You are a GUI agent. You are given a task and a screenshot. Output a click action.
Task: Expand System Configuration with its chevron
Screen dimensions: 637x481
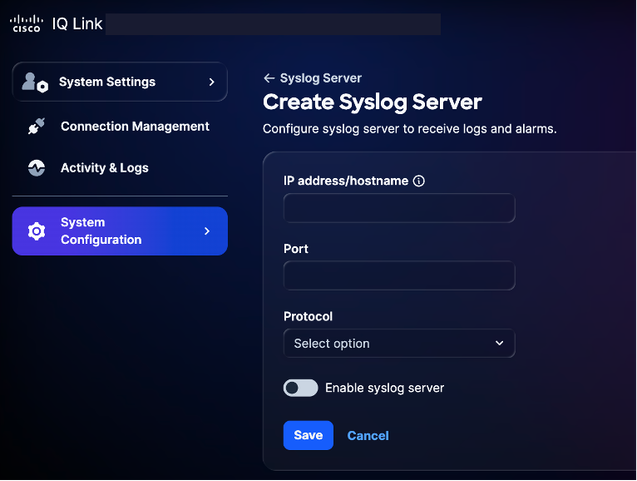click(207, 231)
